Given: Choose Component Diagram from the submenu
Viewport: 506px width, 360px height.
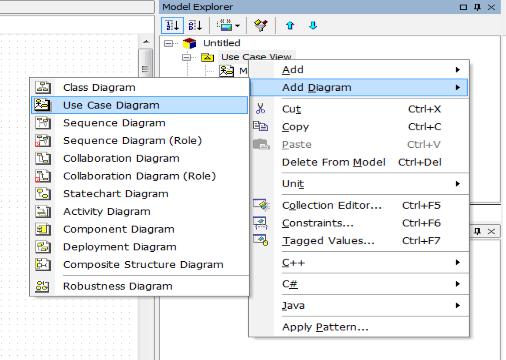Looking at the screenshot, I should (x=139, y=229).
